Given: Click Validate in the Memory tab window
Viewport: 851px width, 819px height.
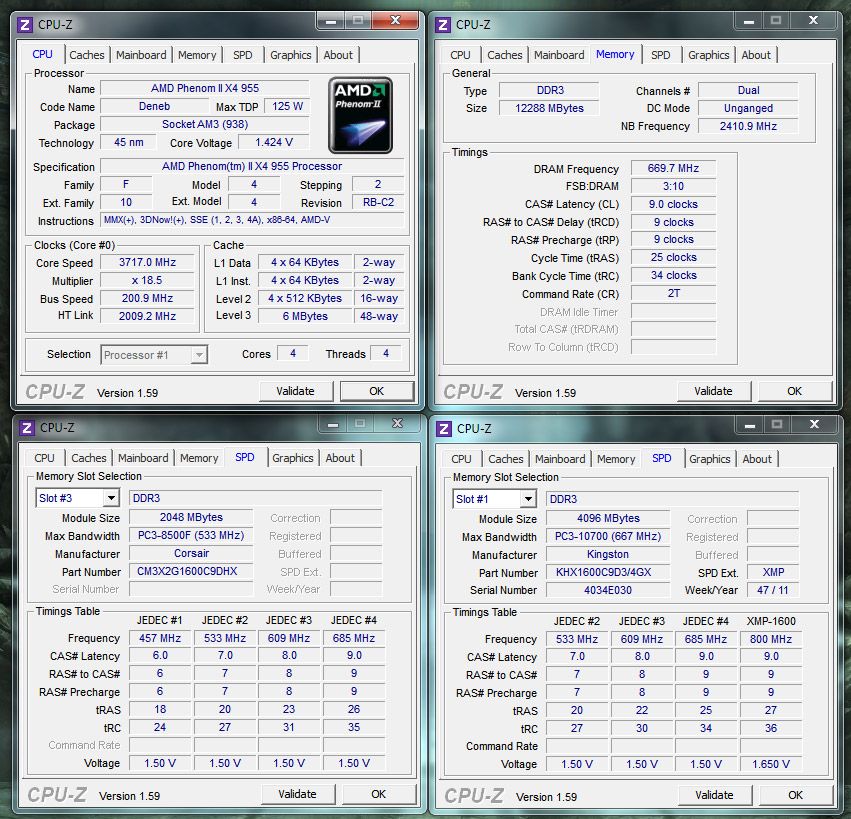Looking at the screenshot, I should coord(714,391).
